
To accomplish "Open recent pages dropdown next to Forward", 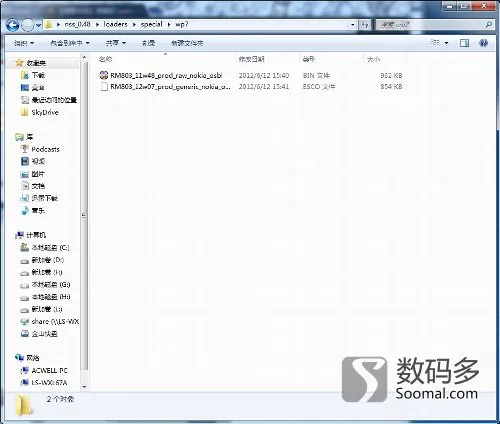I will [x=38, y=25].
